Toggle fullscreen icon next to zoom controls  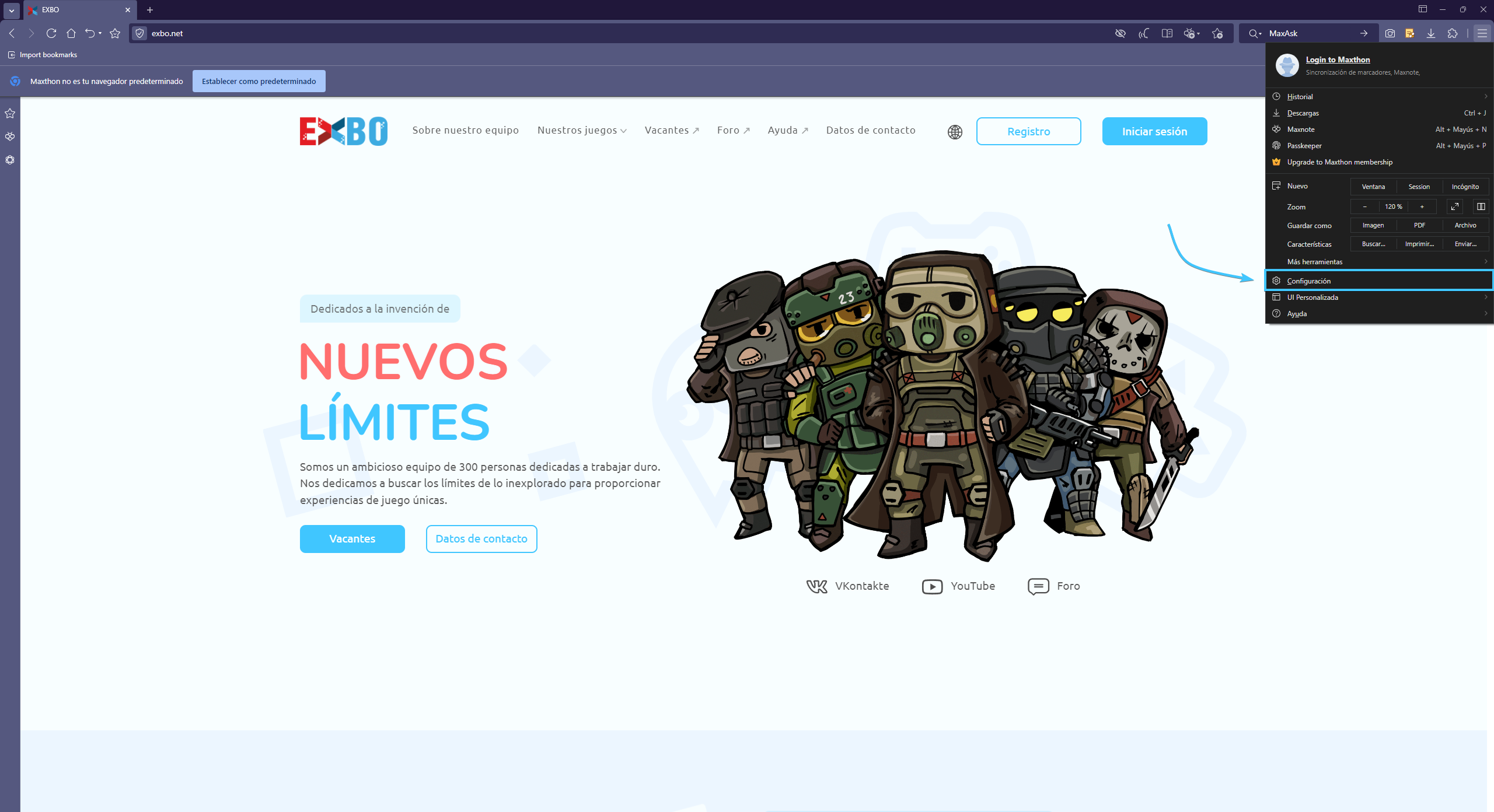(x=1455, y=206)
